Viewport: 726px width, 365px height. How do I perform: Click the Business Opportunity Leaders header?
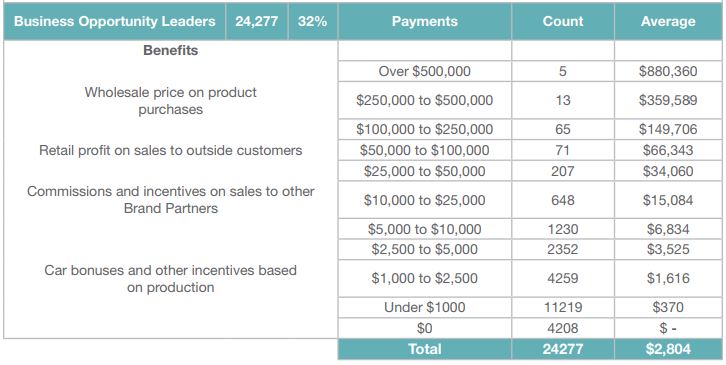pyautogui.click(x=114, y=21)
